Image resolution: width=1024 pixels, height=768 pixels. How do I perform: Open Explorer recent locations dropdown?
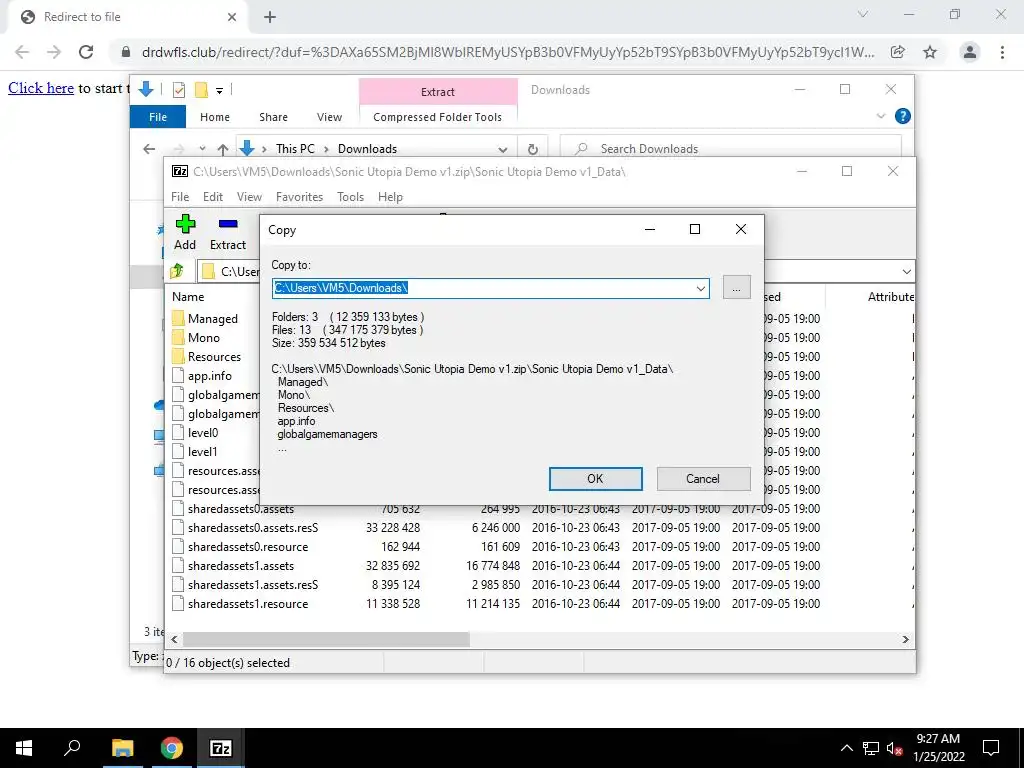(202, 149)
